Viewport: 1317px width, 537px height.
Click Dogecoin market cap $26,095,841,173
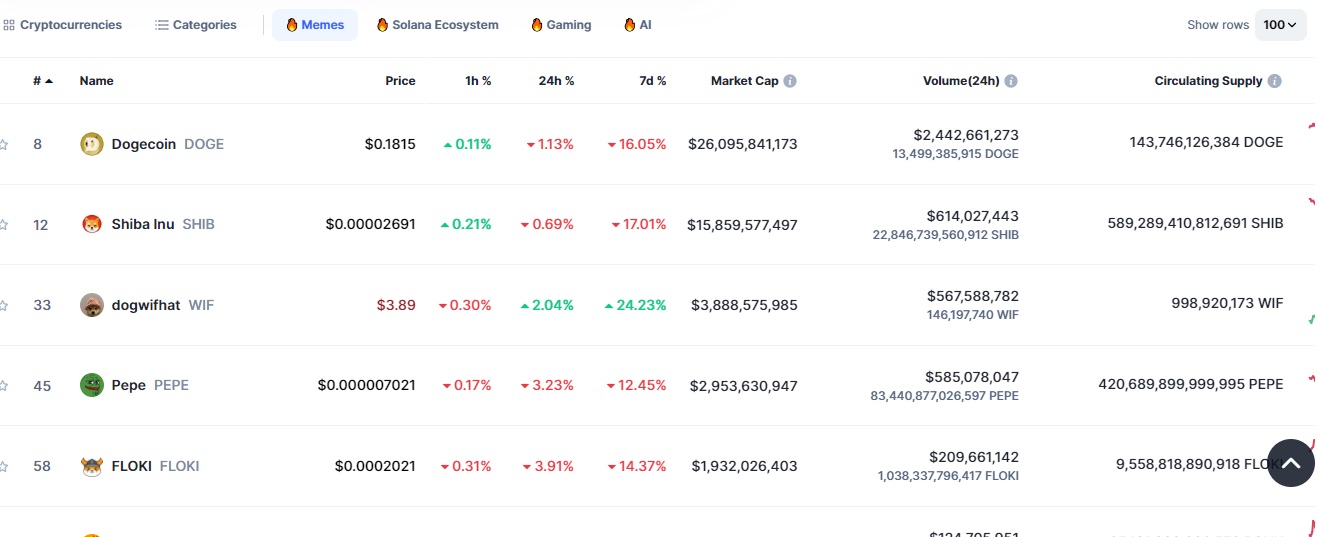(x=743, y=144)
